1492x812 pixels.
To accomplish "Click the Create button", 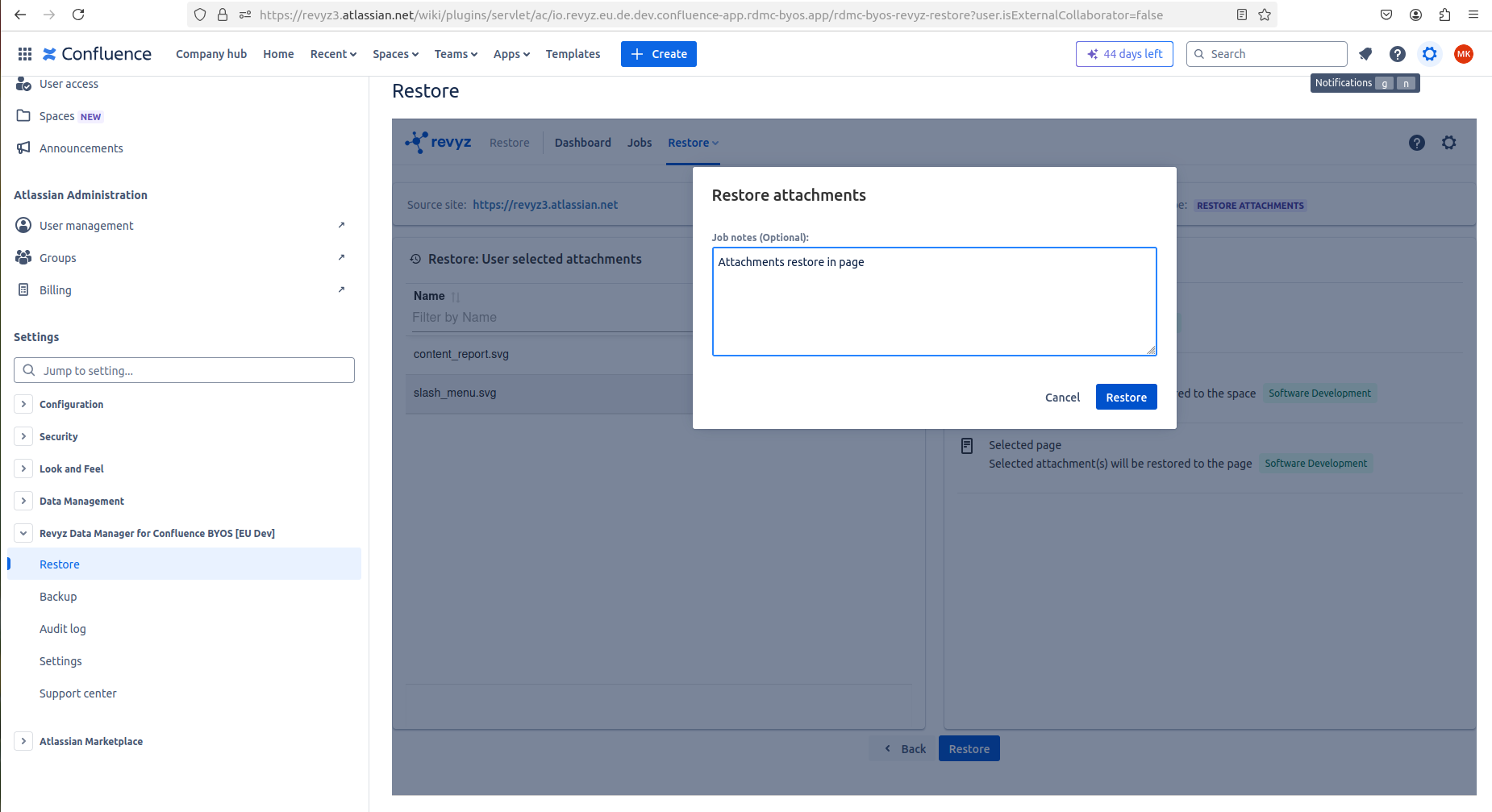I will pos(658,54).
